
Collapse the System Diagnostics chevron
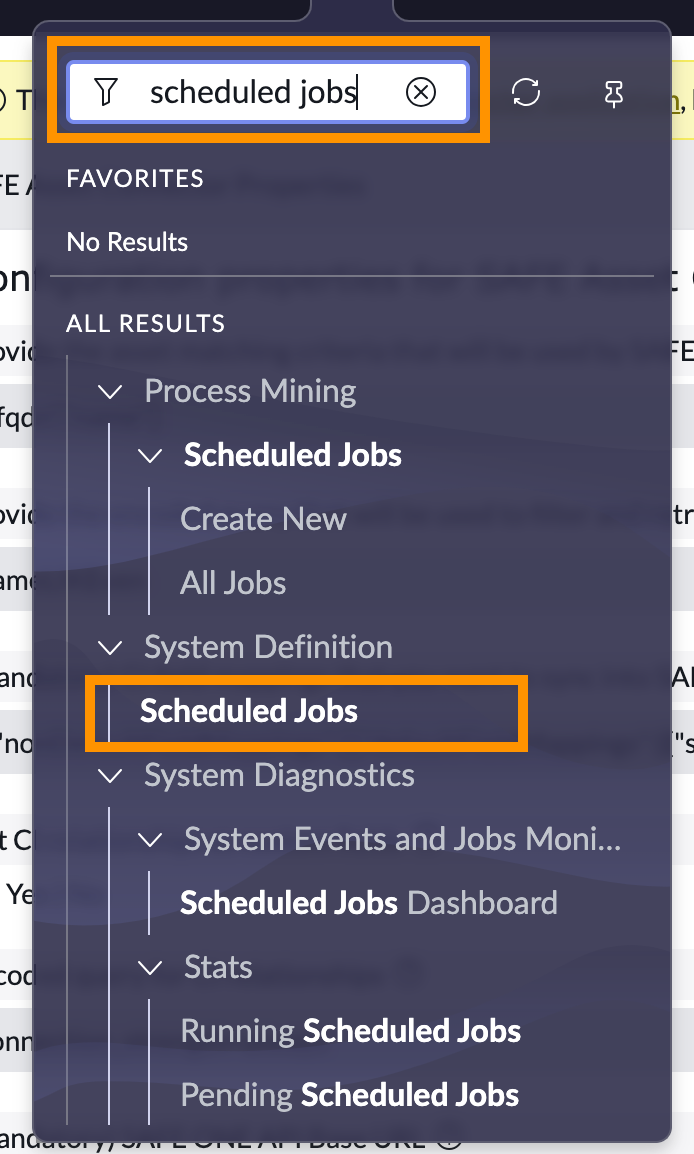click(110, 776)
